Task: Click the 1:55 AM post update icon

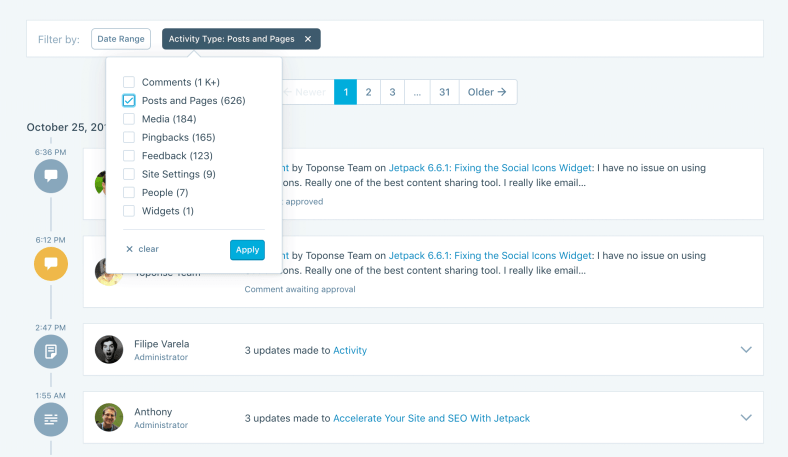Action: 50,418
